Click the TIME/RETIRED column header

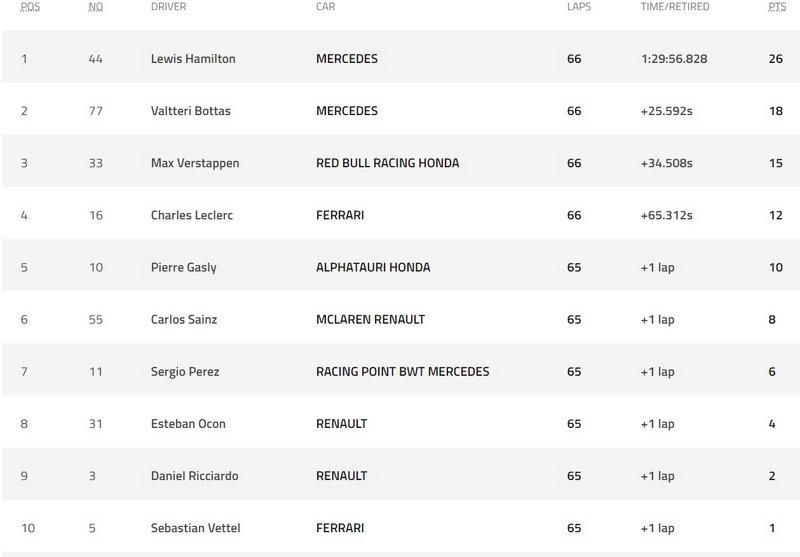(x=675, y=7)
